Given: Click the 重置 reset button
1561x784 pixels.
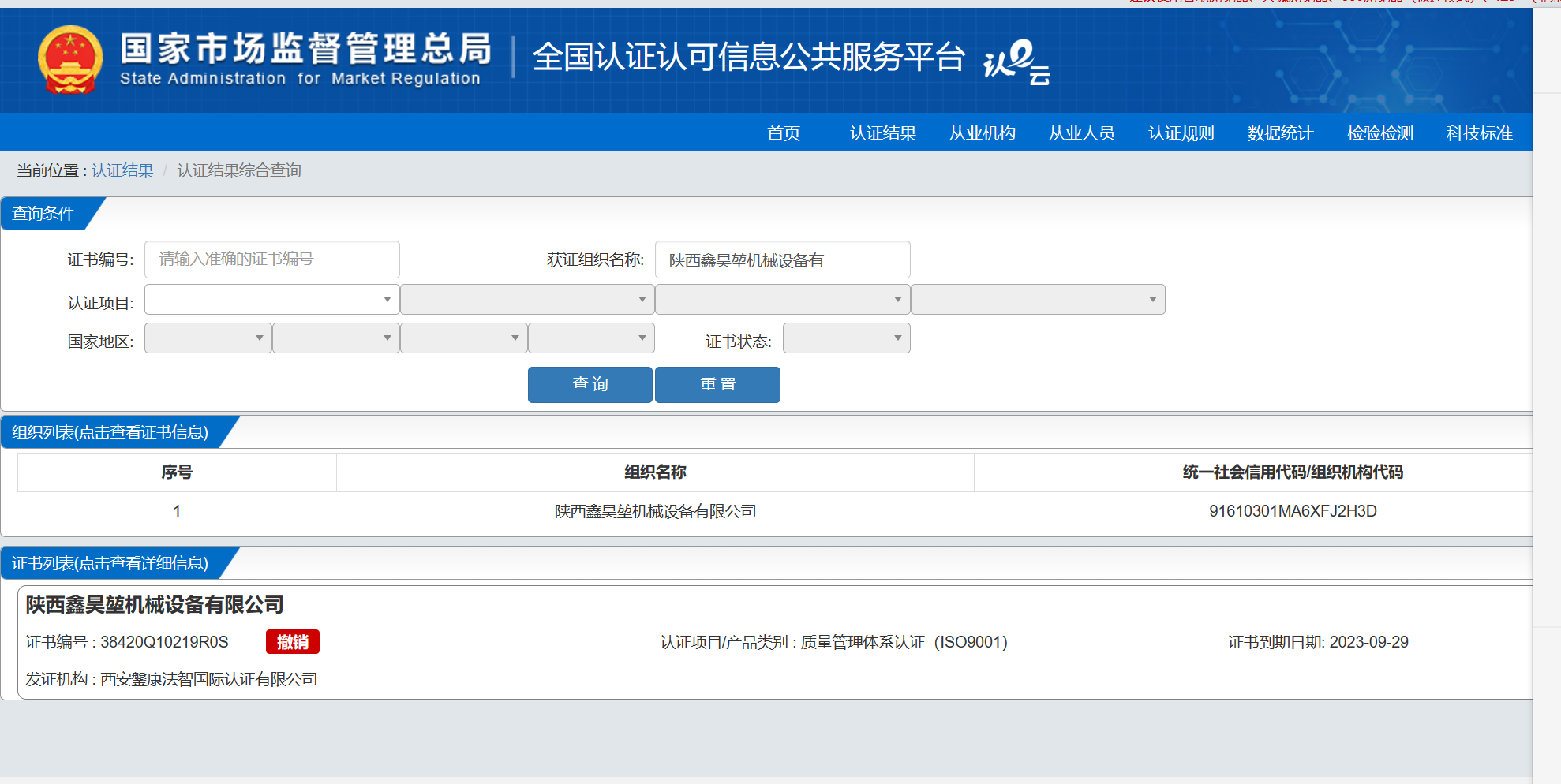Looking at the screenshot, I should (717, 385).
